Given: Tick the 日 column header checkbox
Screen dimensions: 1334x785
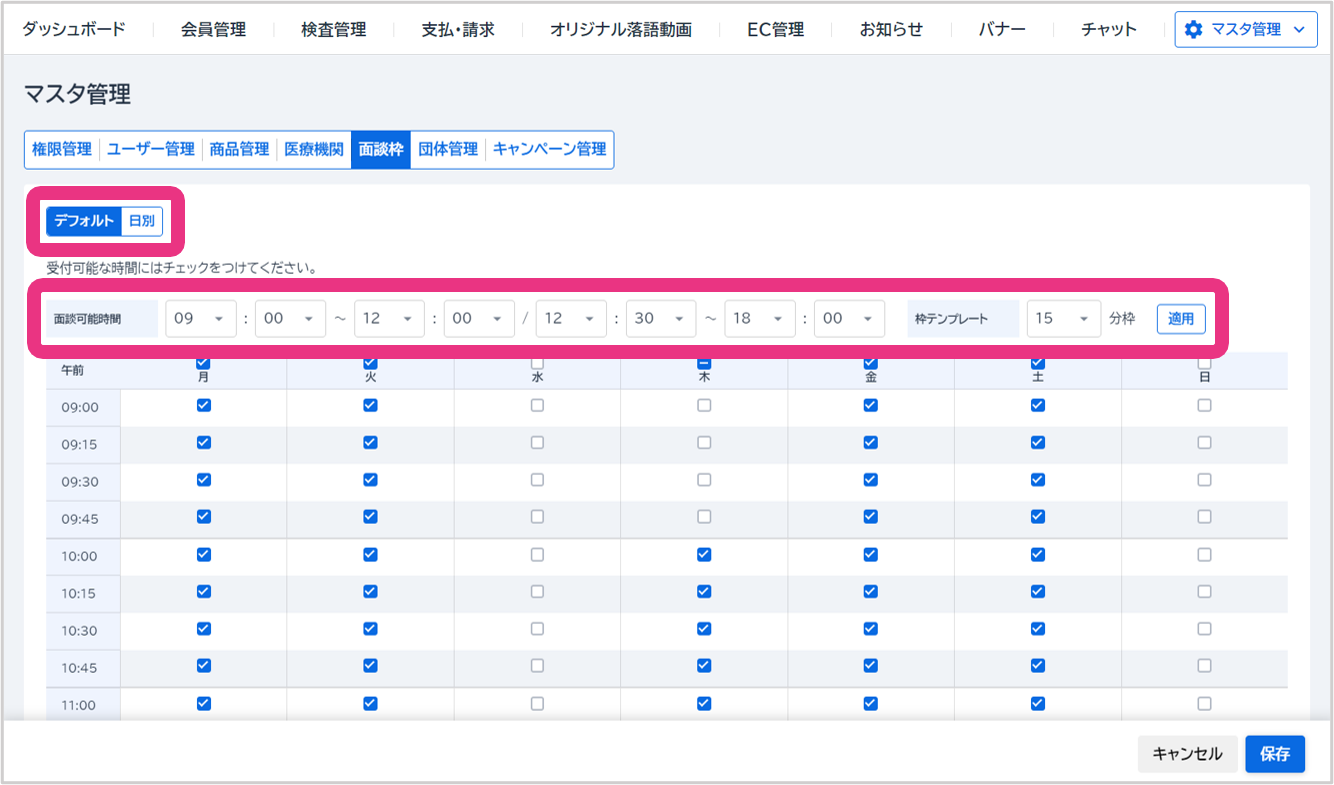Looking at the screenshot, I should (1204, 363).
